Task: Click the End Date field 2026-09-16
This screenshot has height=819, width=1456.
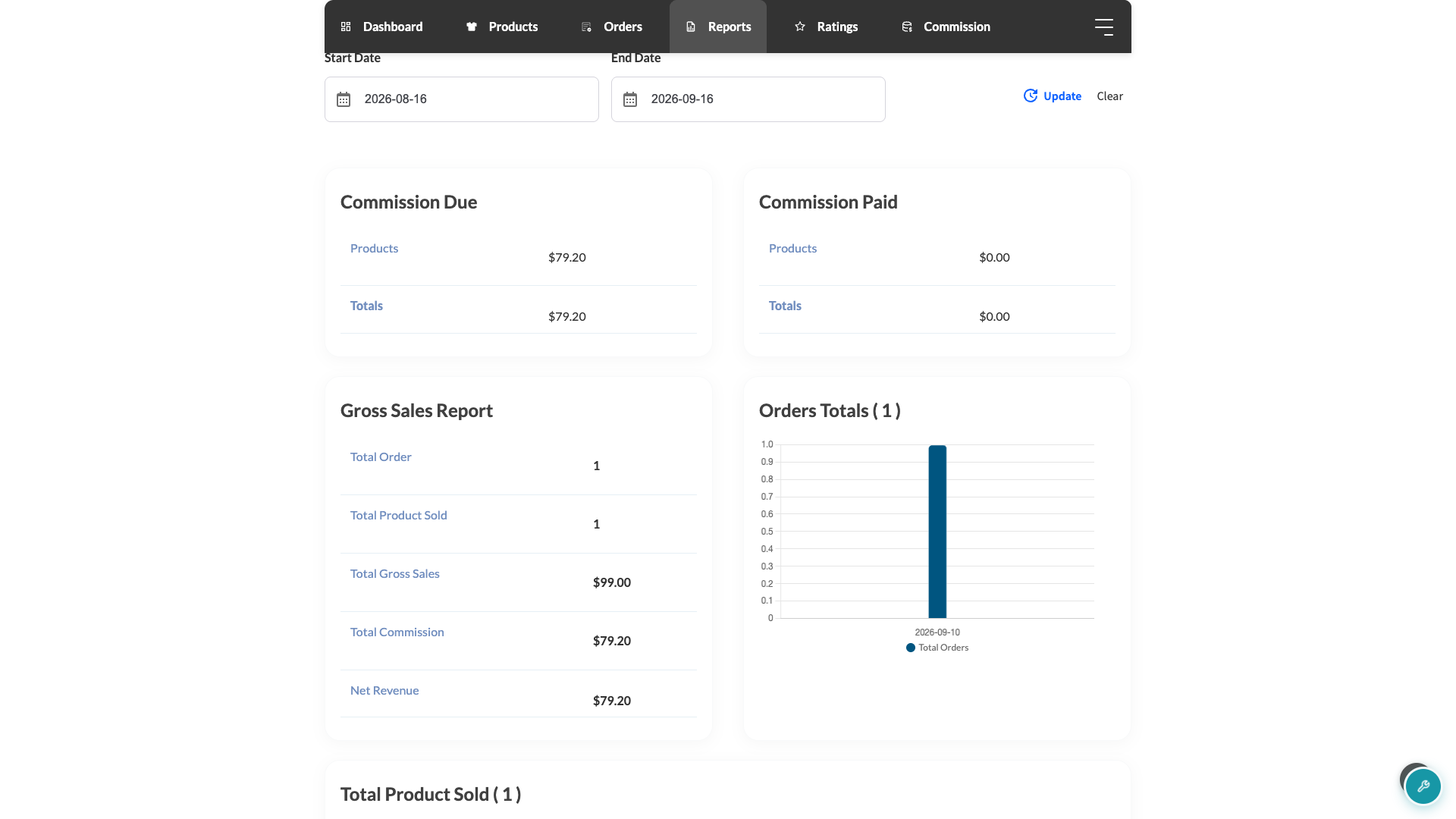Action: 748,99
